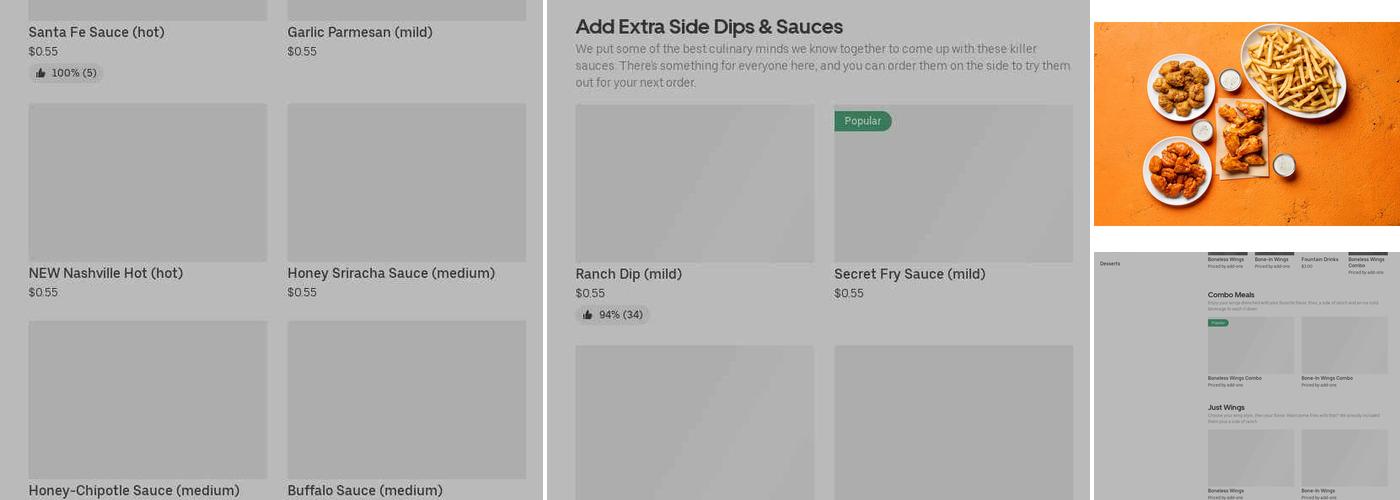Choose Boneless Wings image under Just Wings
This screenshot has height=500, width=1400.
1250,458
